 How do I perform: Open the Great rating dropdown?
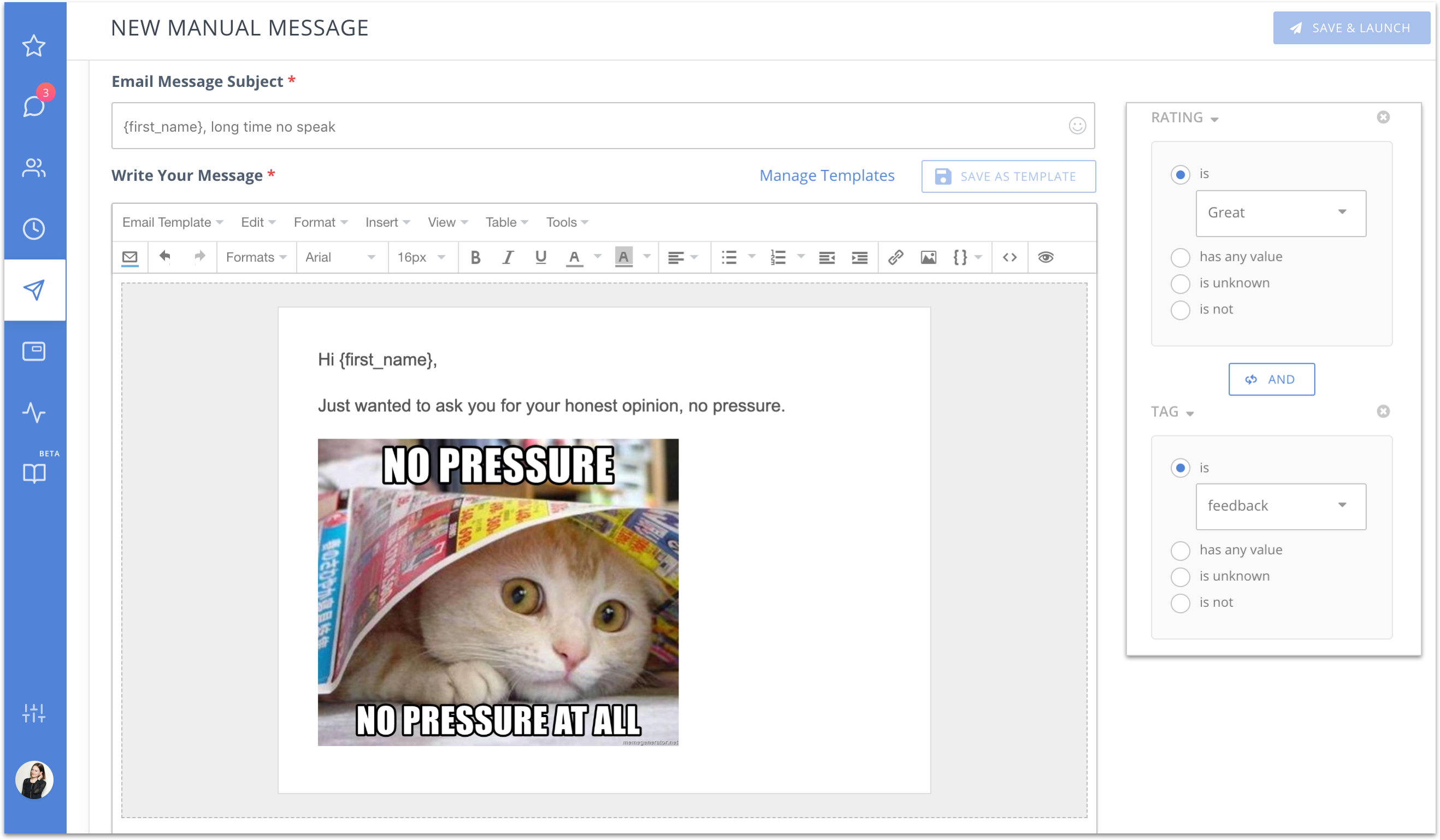click(1280, 213)
